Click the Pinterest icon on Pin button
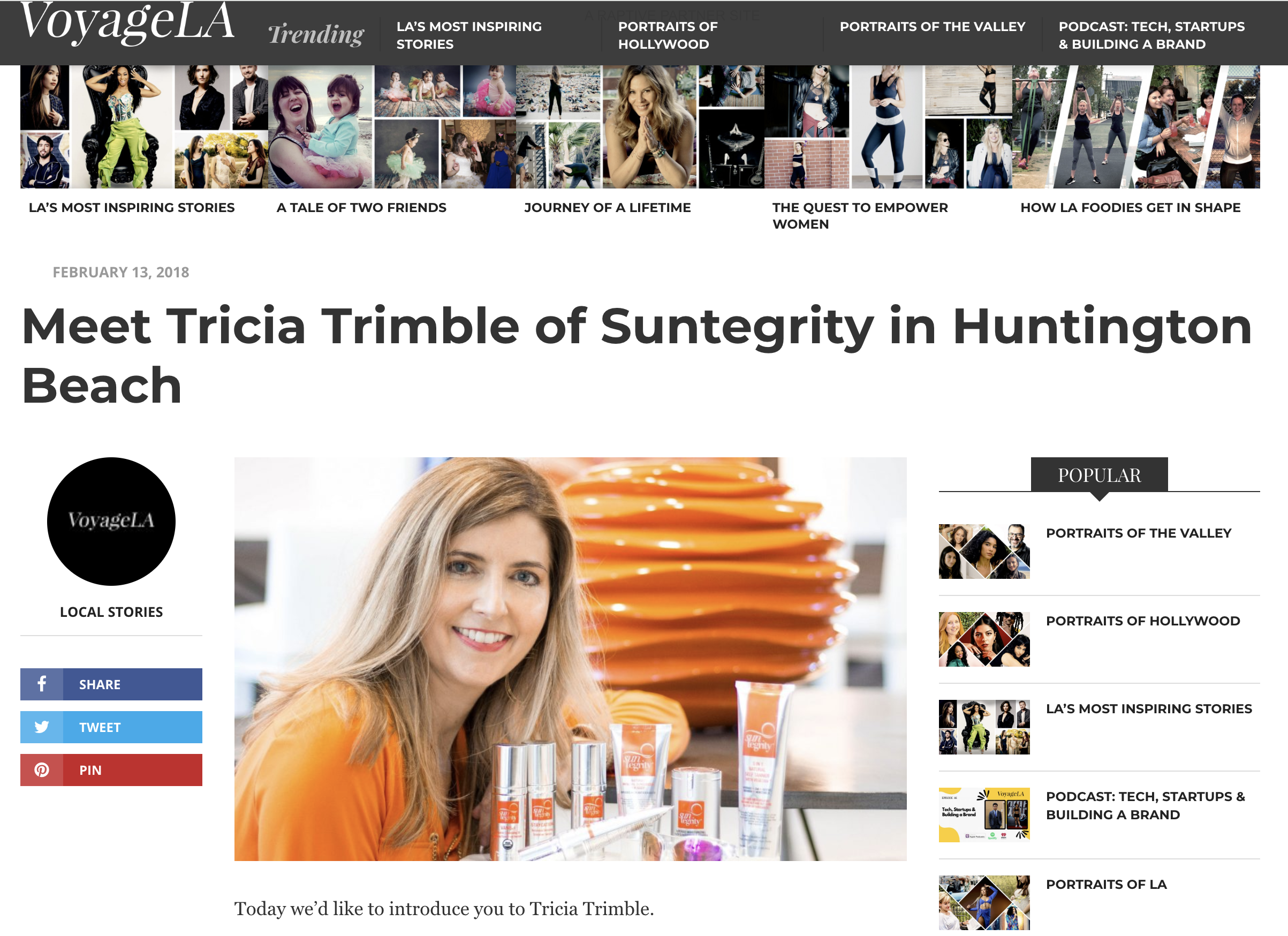The width and height of the screenshot is (1288, 936). click(41, 769)
